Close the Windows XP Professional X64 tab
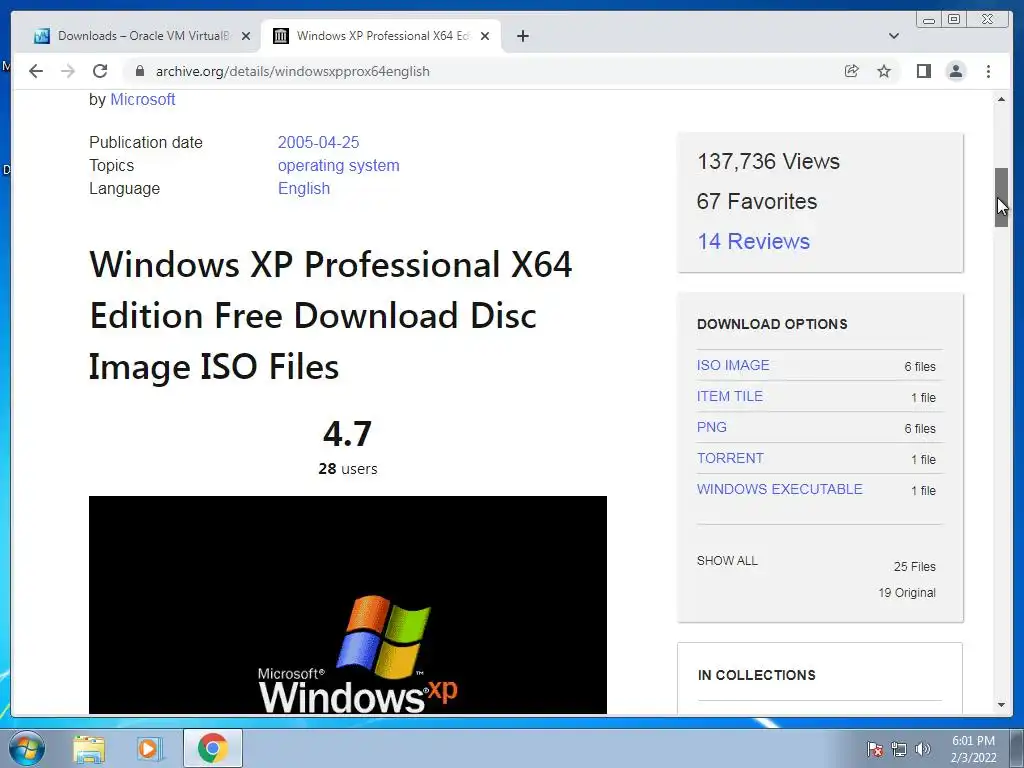 (x=485, y=36)
